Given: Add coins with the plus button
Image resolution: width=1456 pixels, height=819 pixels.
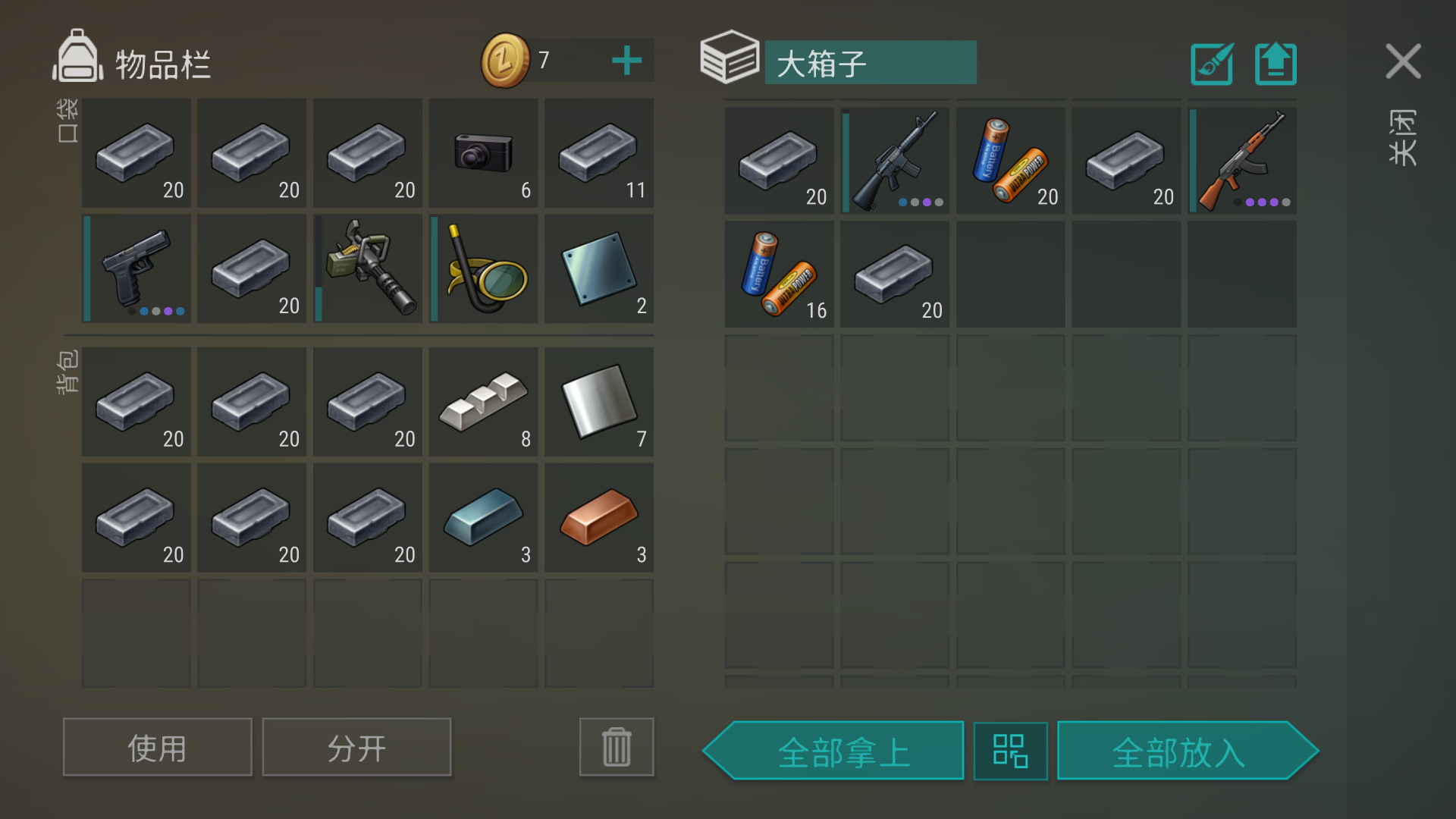Looking at the screenshot, I should (x=626, y=61).
